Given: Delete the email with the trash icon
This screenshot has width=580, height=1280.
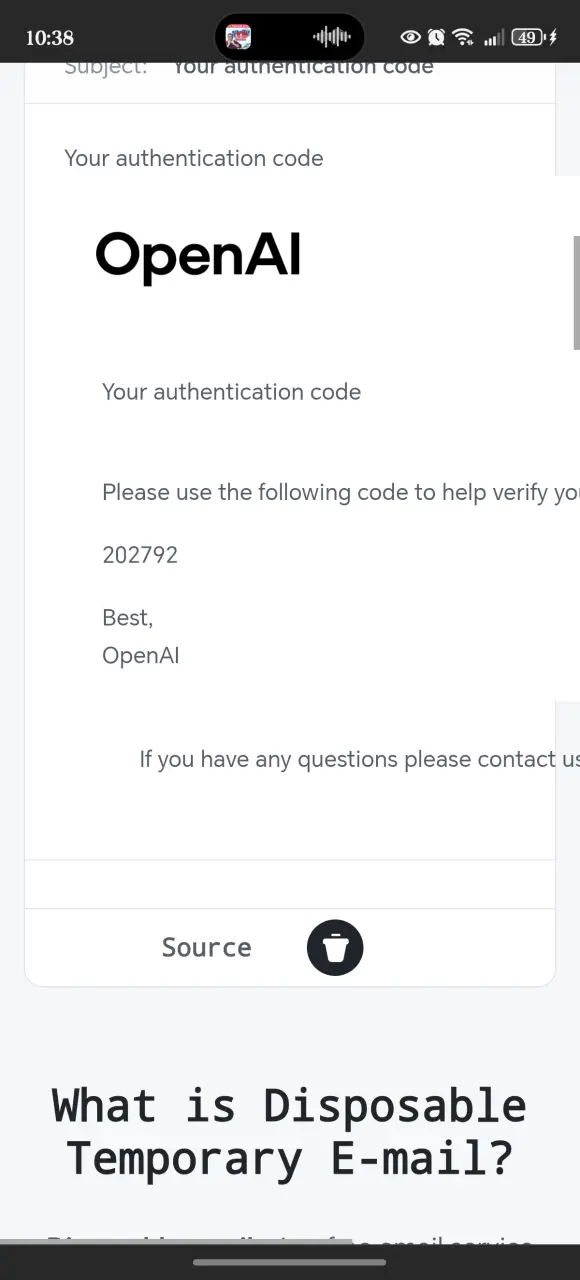Looking at the screenshot, I should pos(335,947).
